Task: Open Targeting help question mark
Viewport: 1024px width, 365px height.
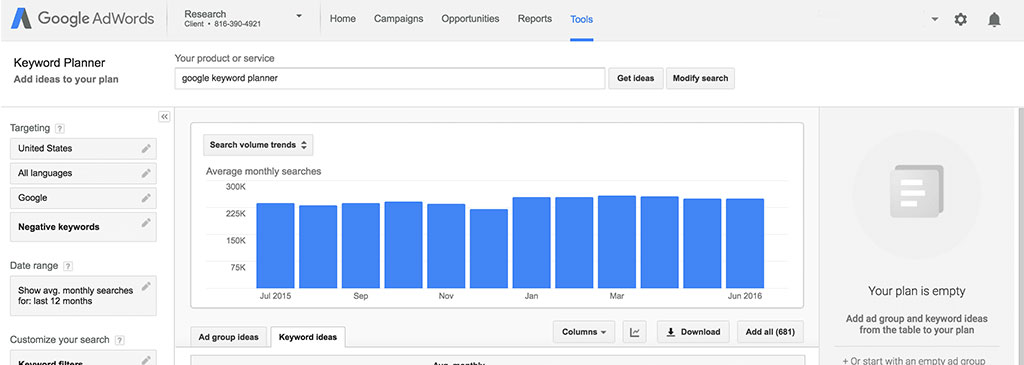Action: [60, 129]
